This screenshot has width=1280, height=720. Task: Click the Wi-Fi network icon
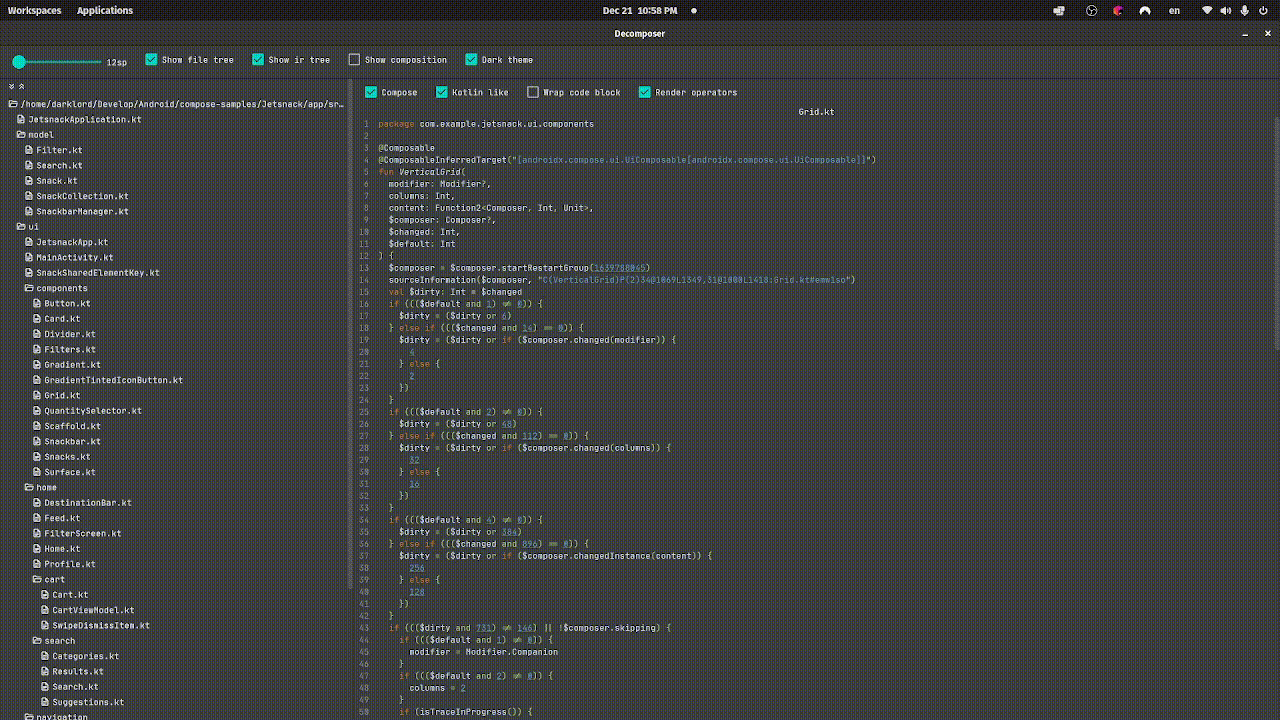1207,11
